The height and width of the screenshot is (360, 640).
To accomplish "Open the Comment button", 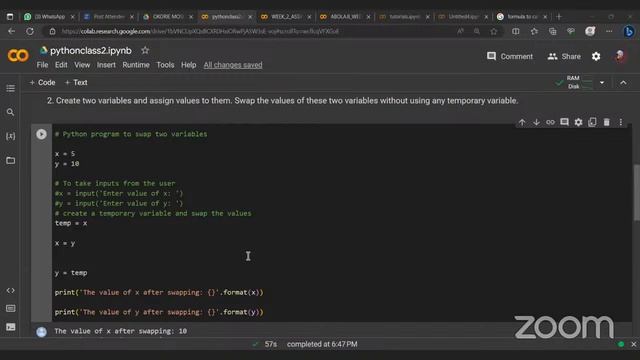I will (510, 56).
